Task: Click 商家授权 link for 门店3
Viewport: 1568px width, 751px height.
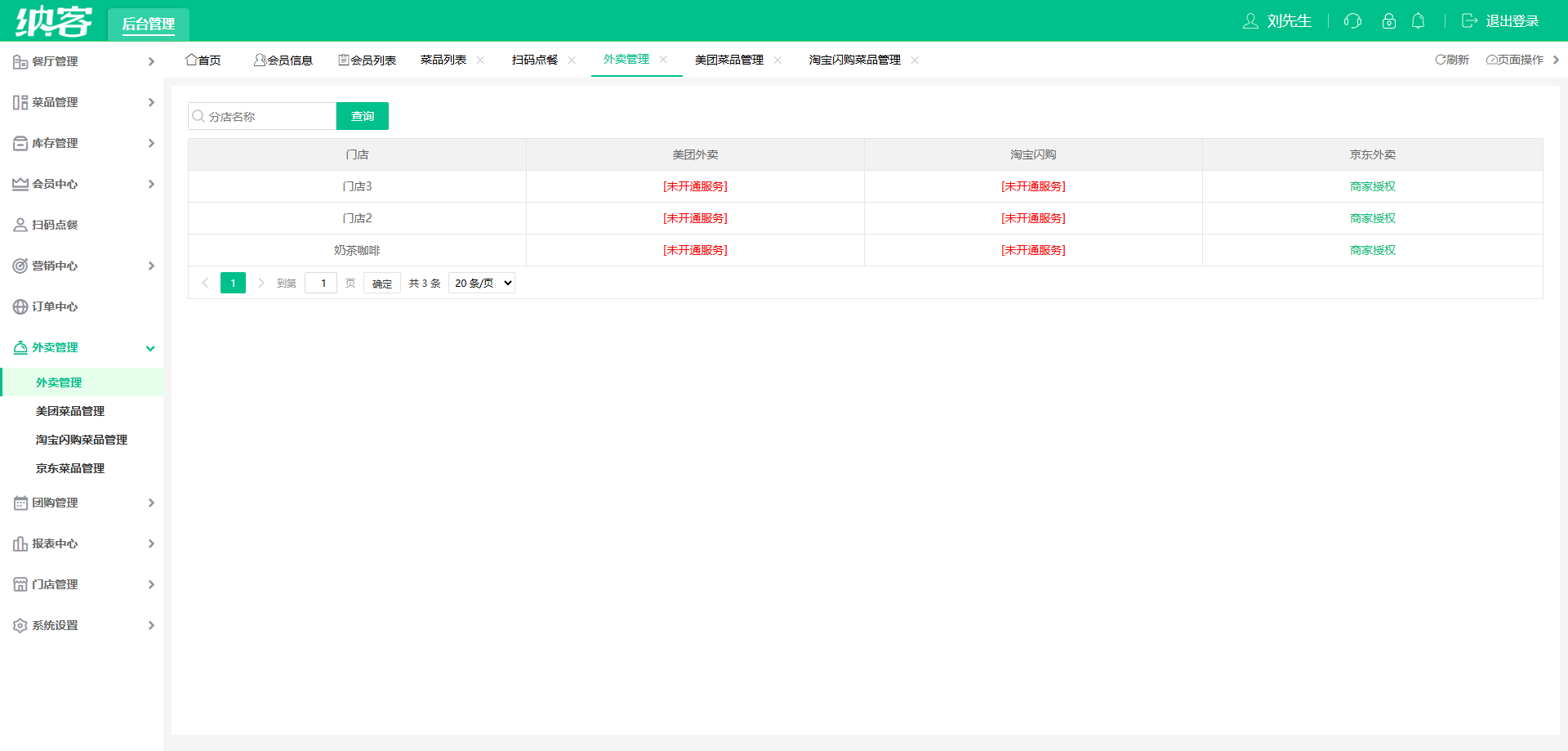Action: coord(1373,186)
